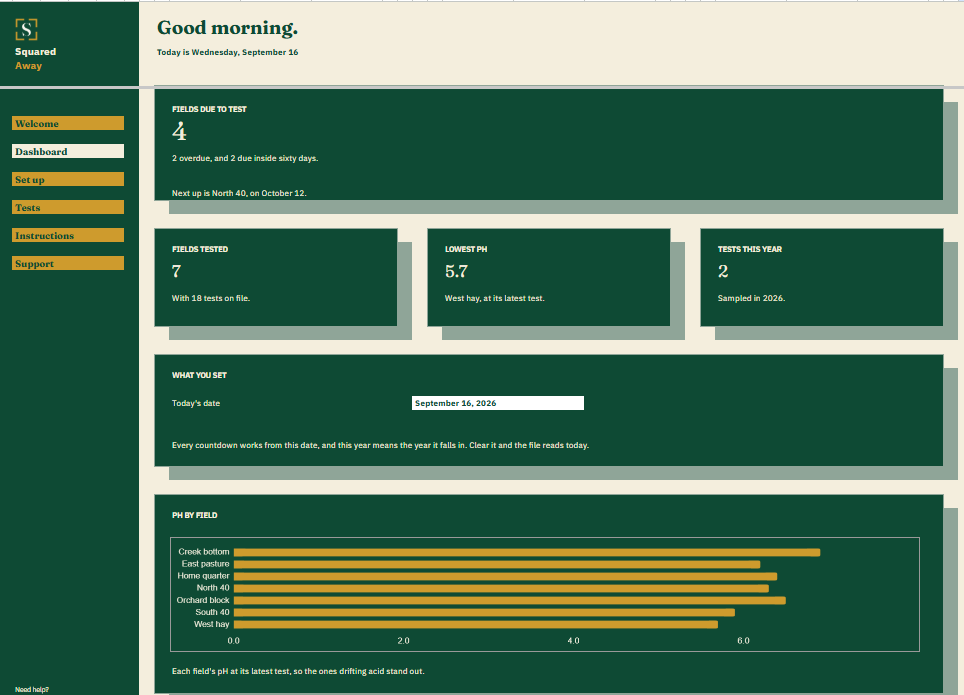The image size is (964, 695).
Task: Click the Orchard block pH bar
Action: (x=510, y=600)
